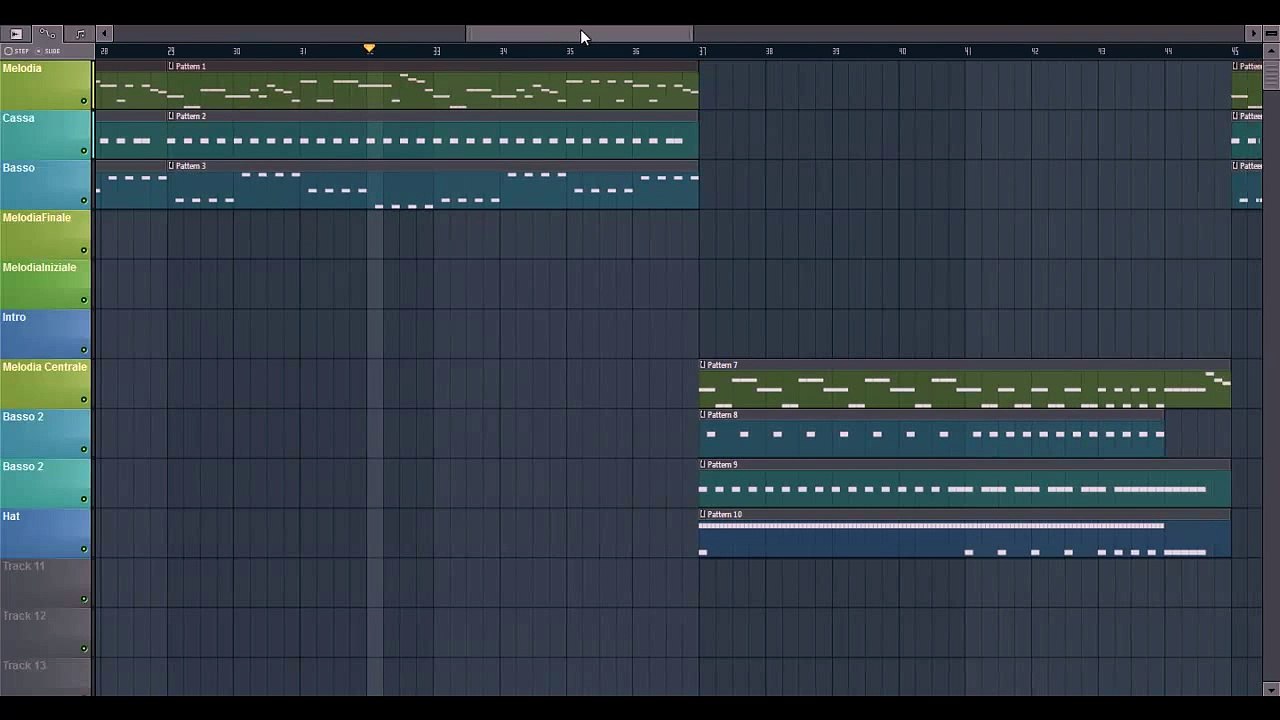Select the MelodiaIniziale track header
Screen dimensions: 1280x720
pos(46,283)
